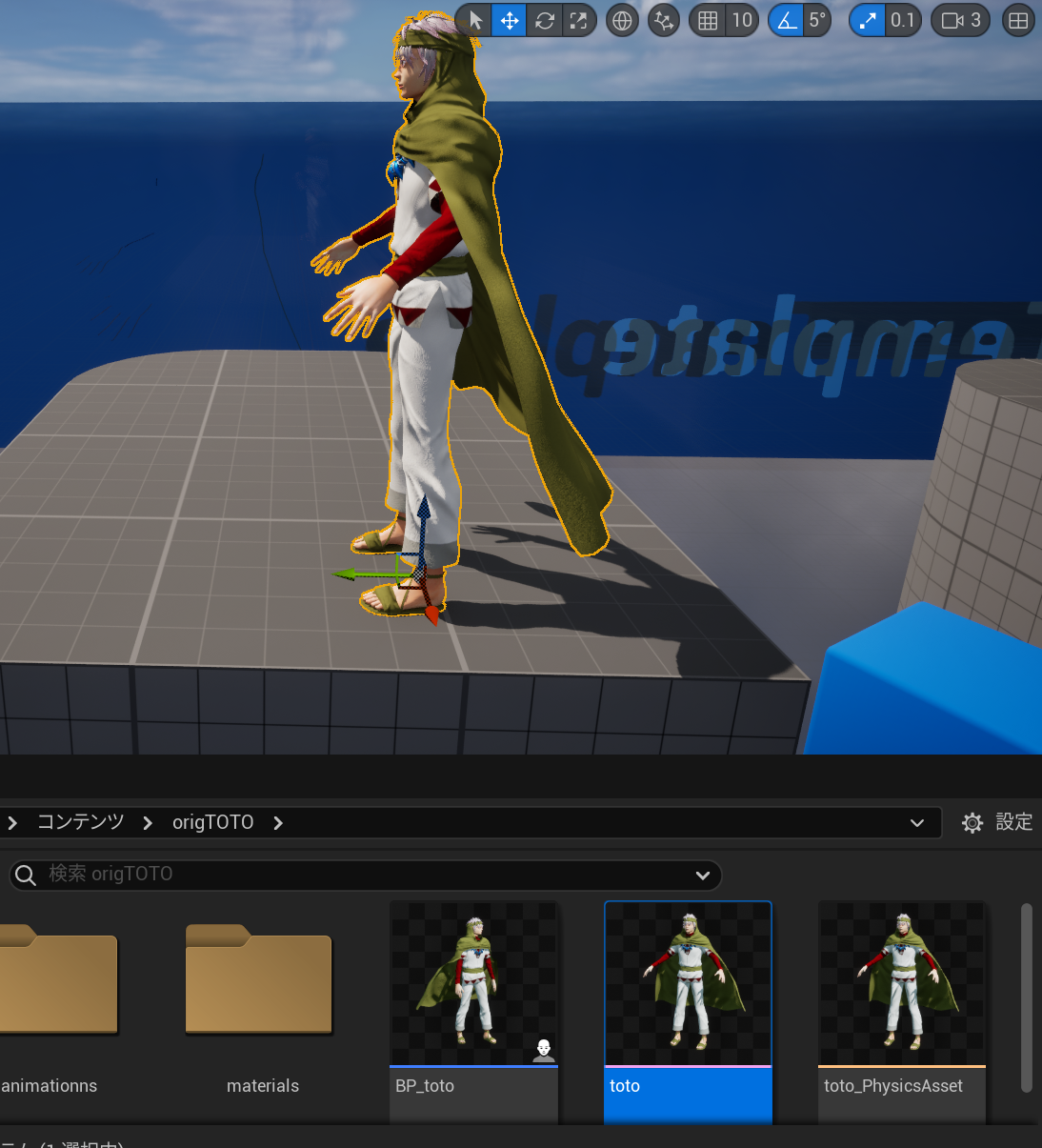1042x1148 pixels.
Task: Open grid snap size value 10
Action: pyautogui.click(x=742, y=20)
